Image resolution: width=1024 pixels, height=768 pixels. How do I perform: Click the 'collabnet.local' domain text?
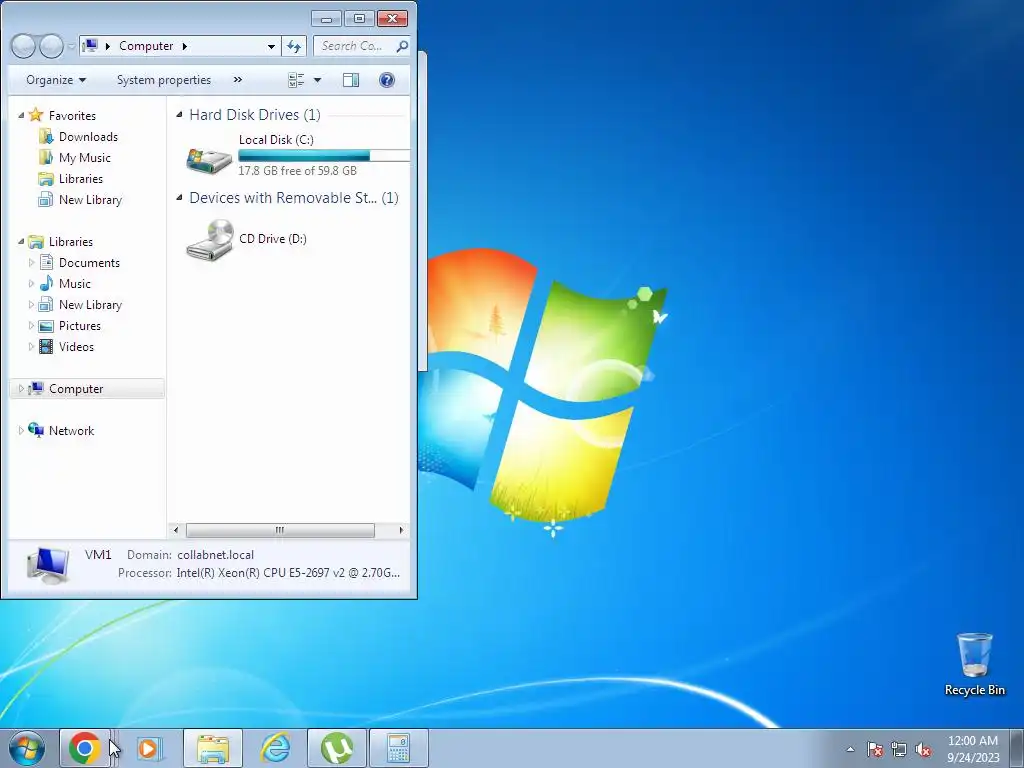(x=216, y=554)
